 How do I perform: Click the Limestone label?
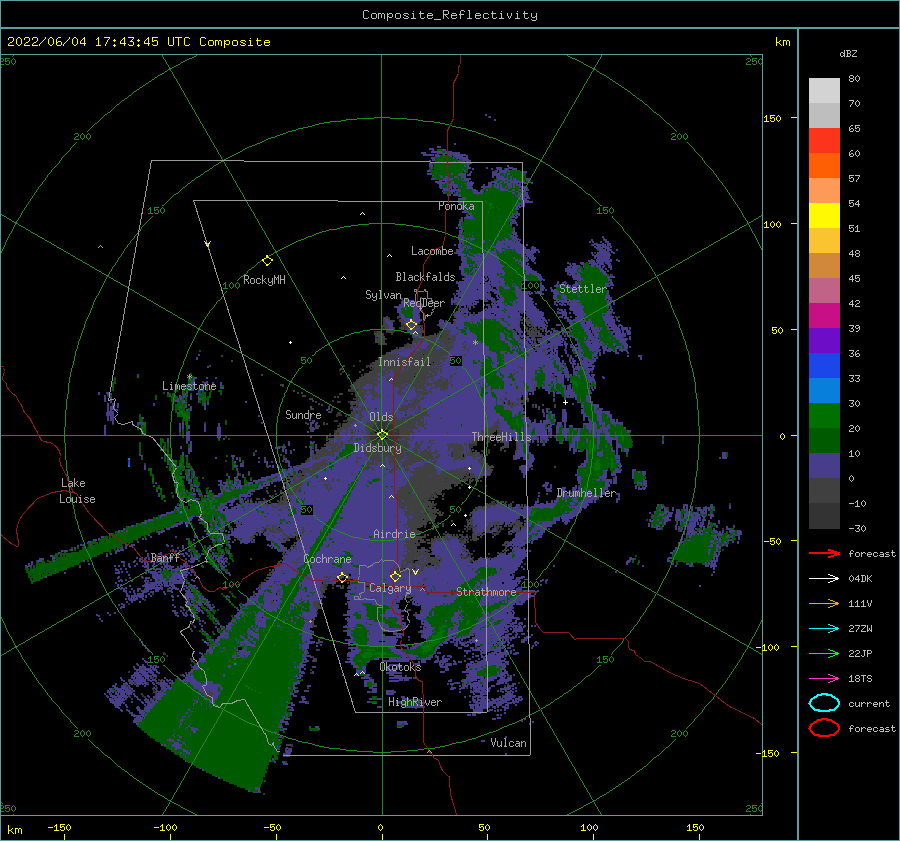pos(189,386)
